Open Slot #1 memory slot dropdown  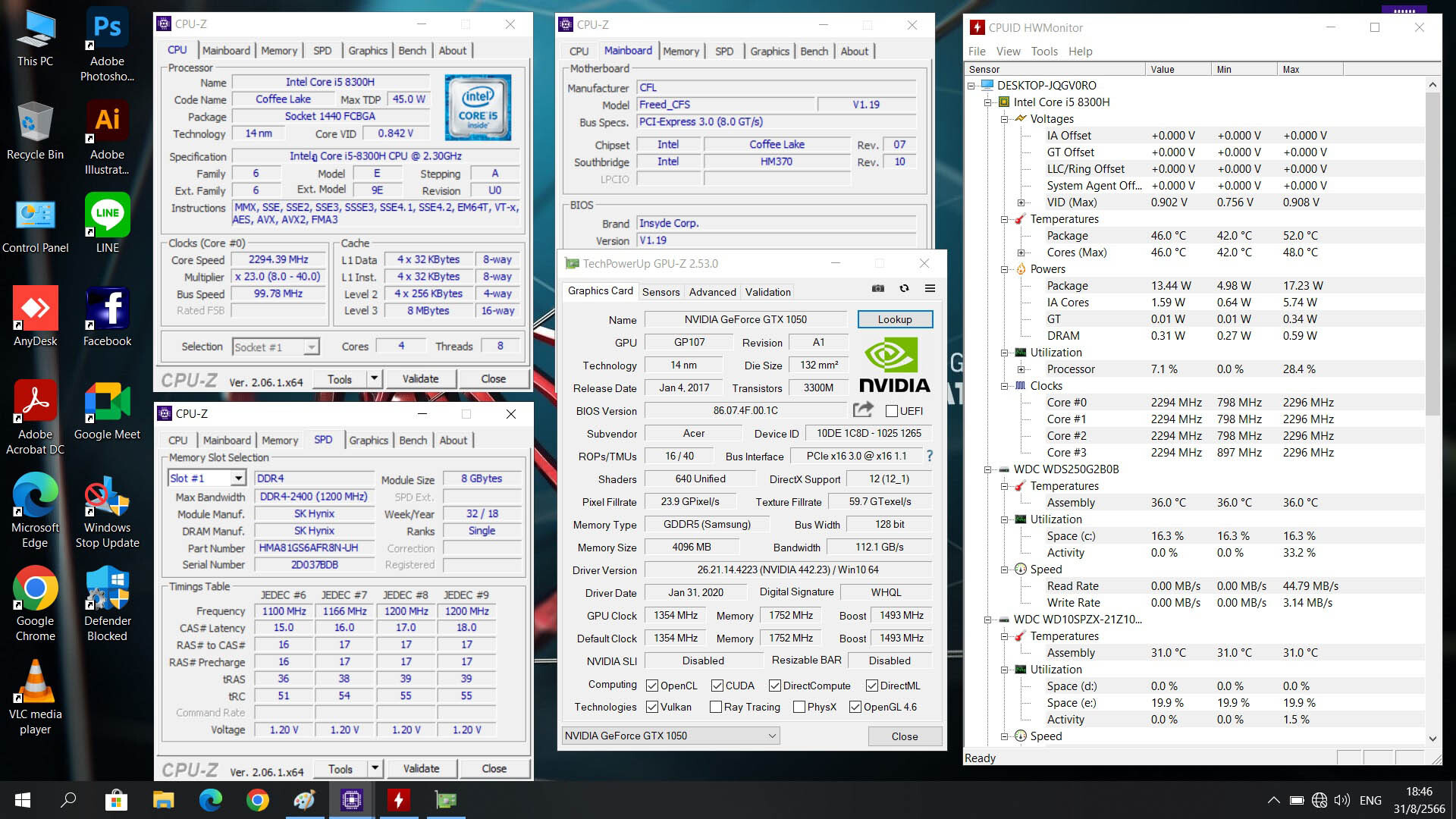(238, 479)
